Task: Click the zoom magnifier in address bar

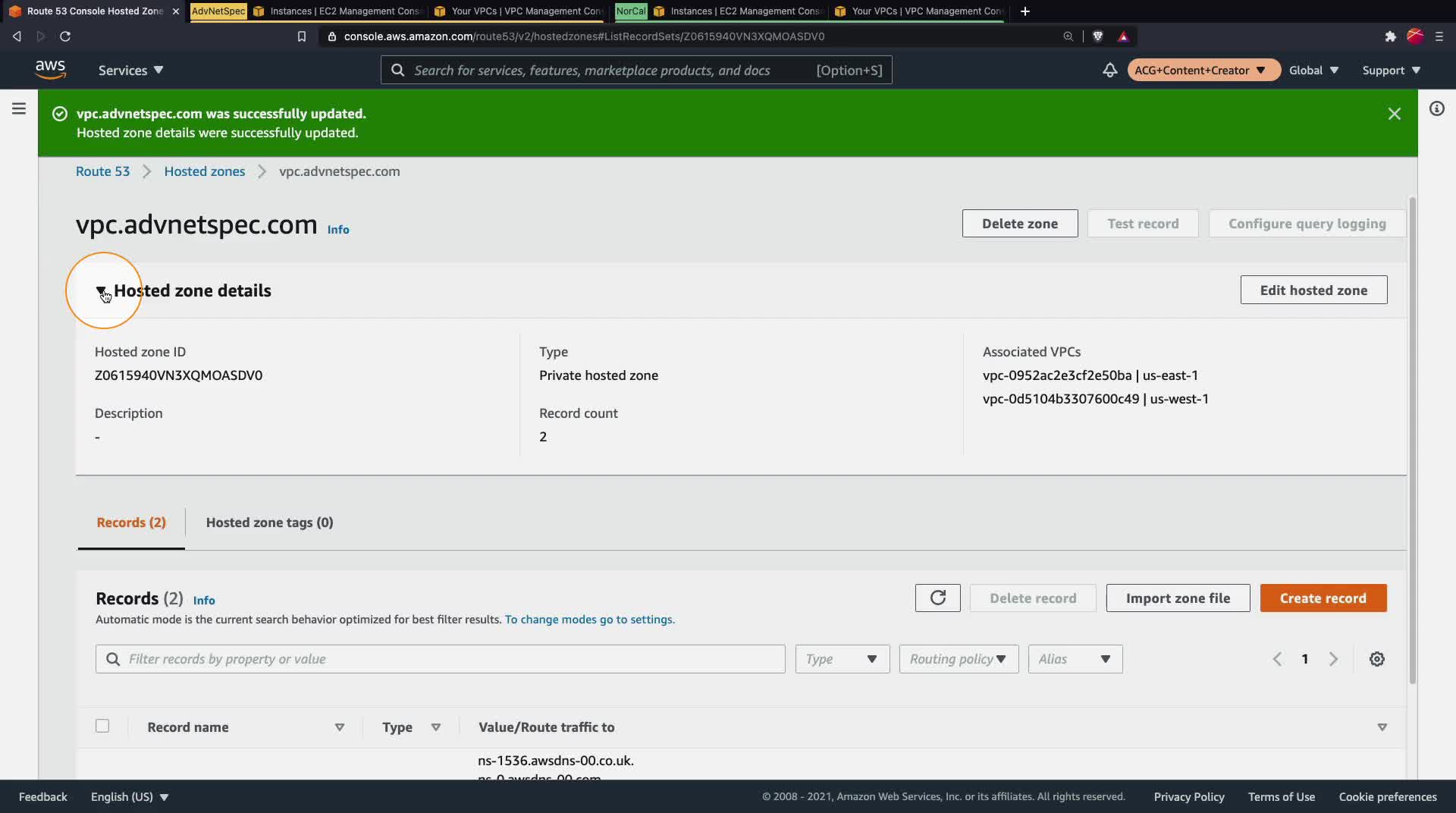Action: [1068, 36]
